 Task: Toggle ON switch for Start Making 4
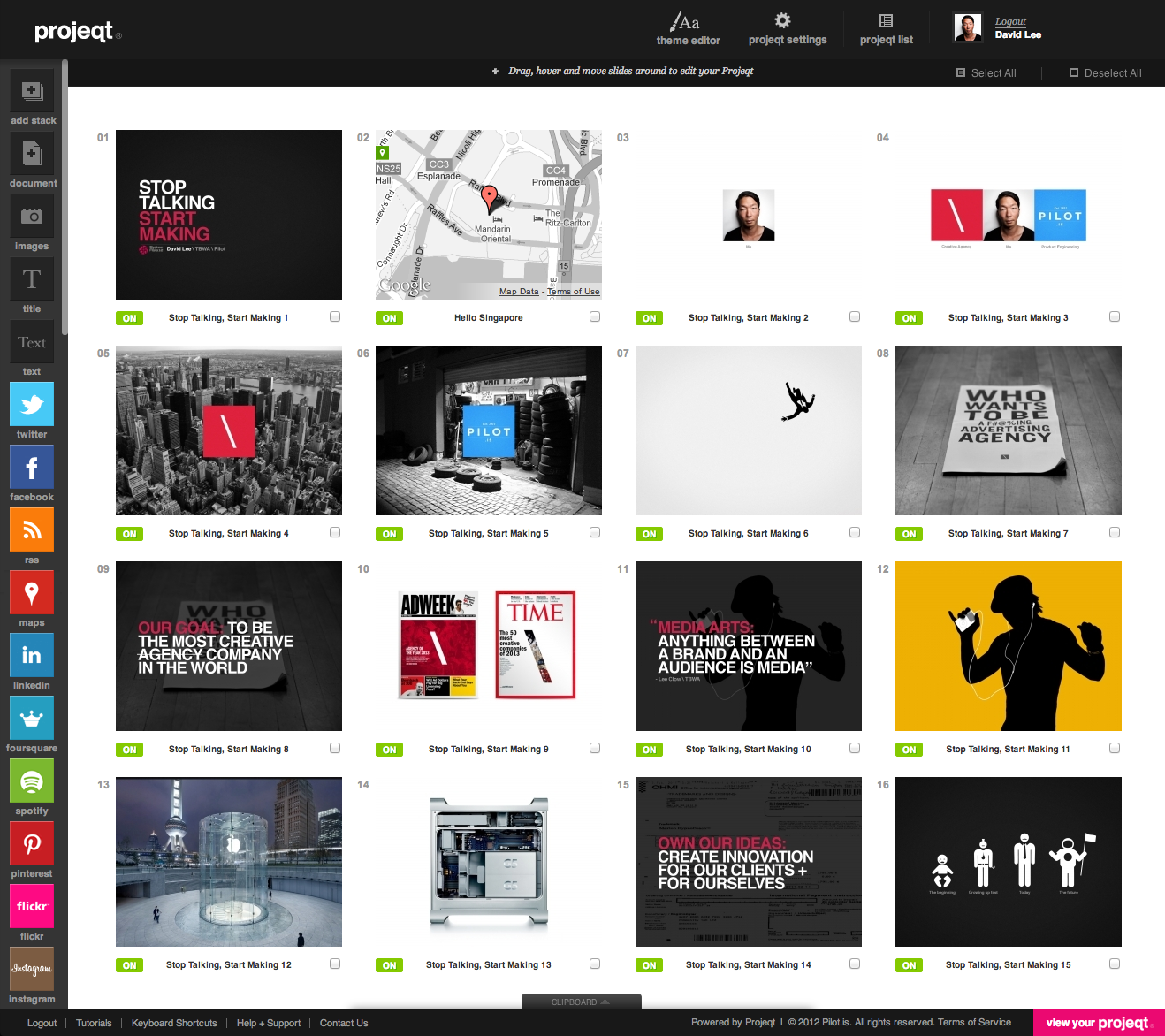[130, 534]
